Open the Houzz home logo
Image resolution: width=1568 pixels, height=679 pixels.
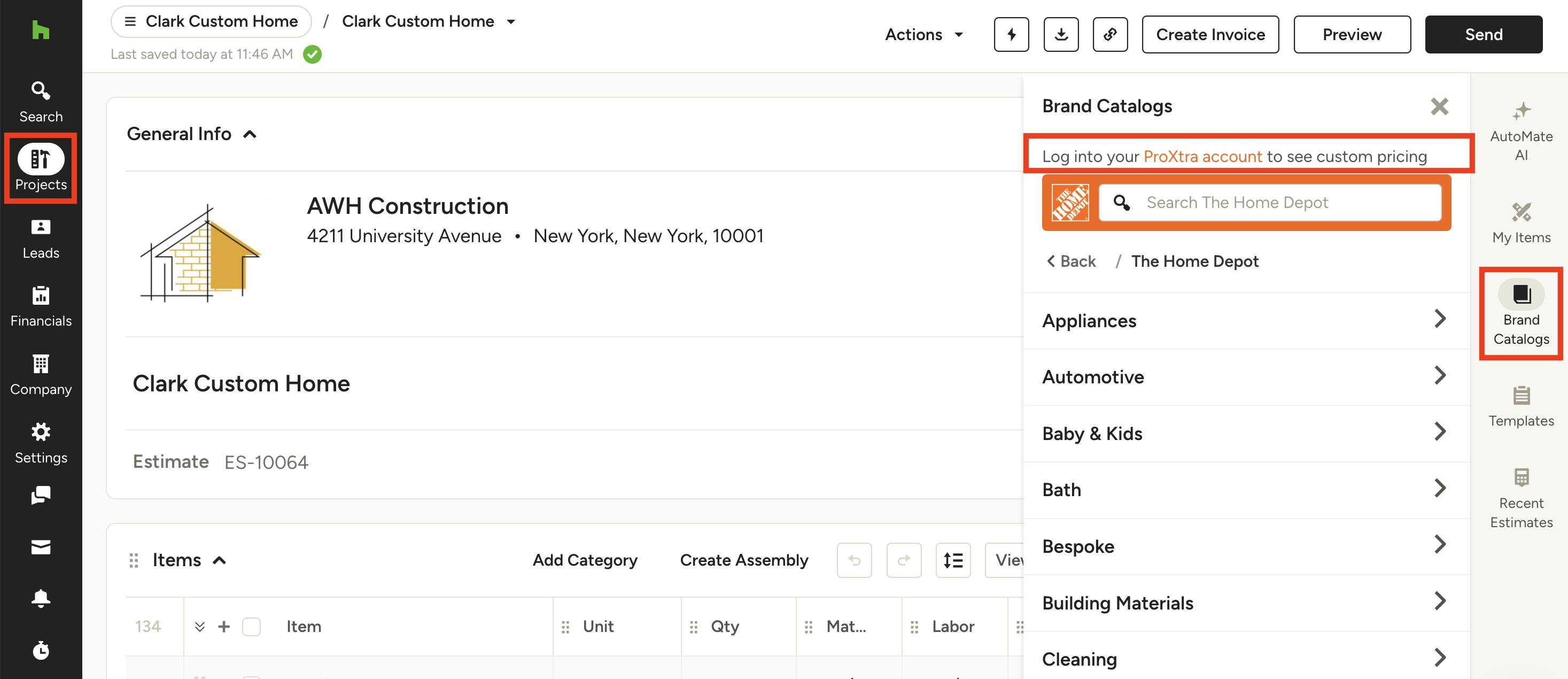coord(41,30)
